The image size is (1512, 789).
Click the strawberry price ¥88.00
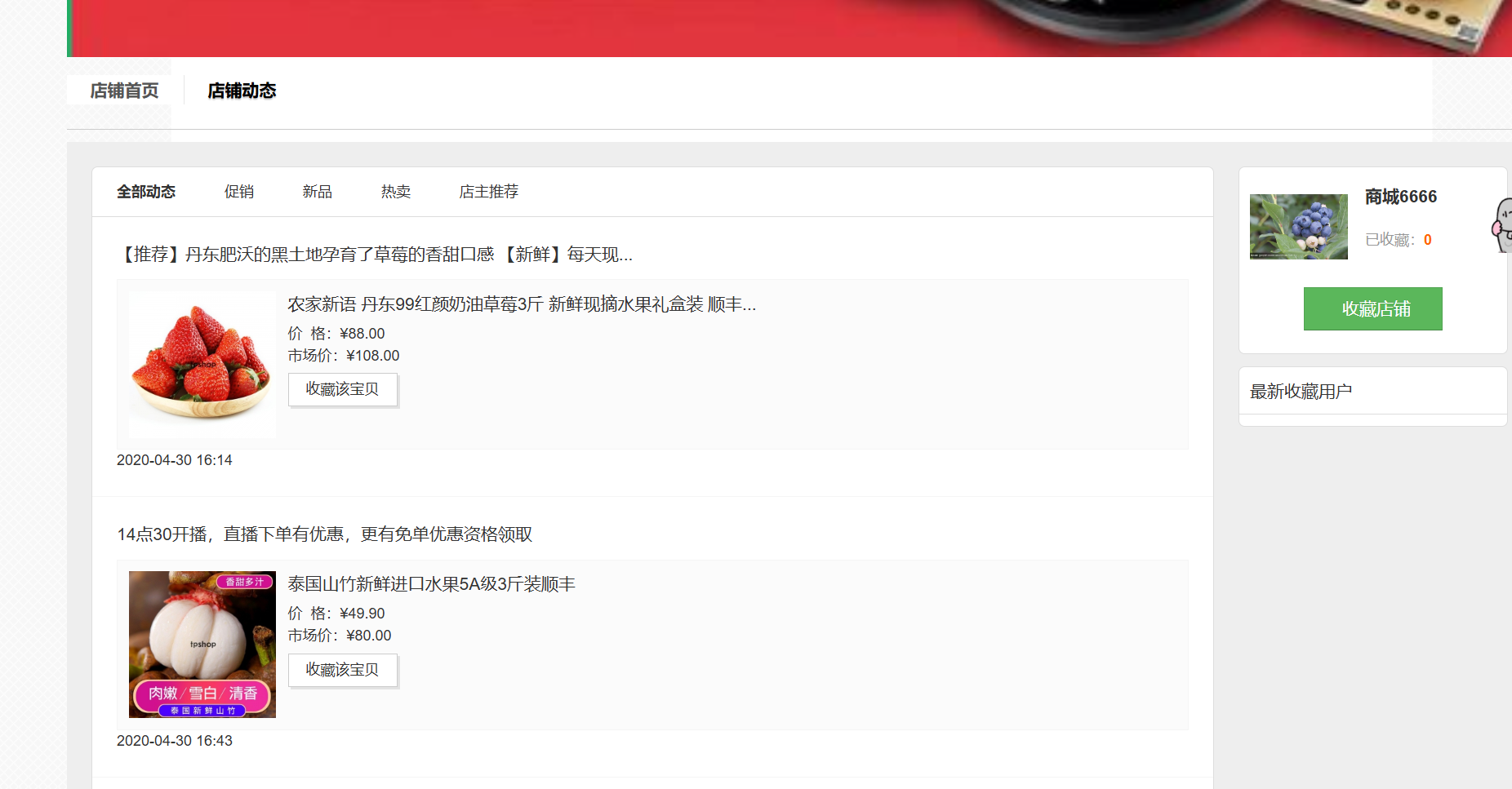362,334
